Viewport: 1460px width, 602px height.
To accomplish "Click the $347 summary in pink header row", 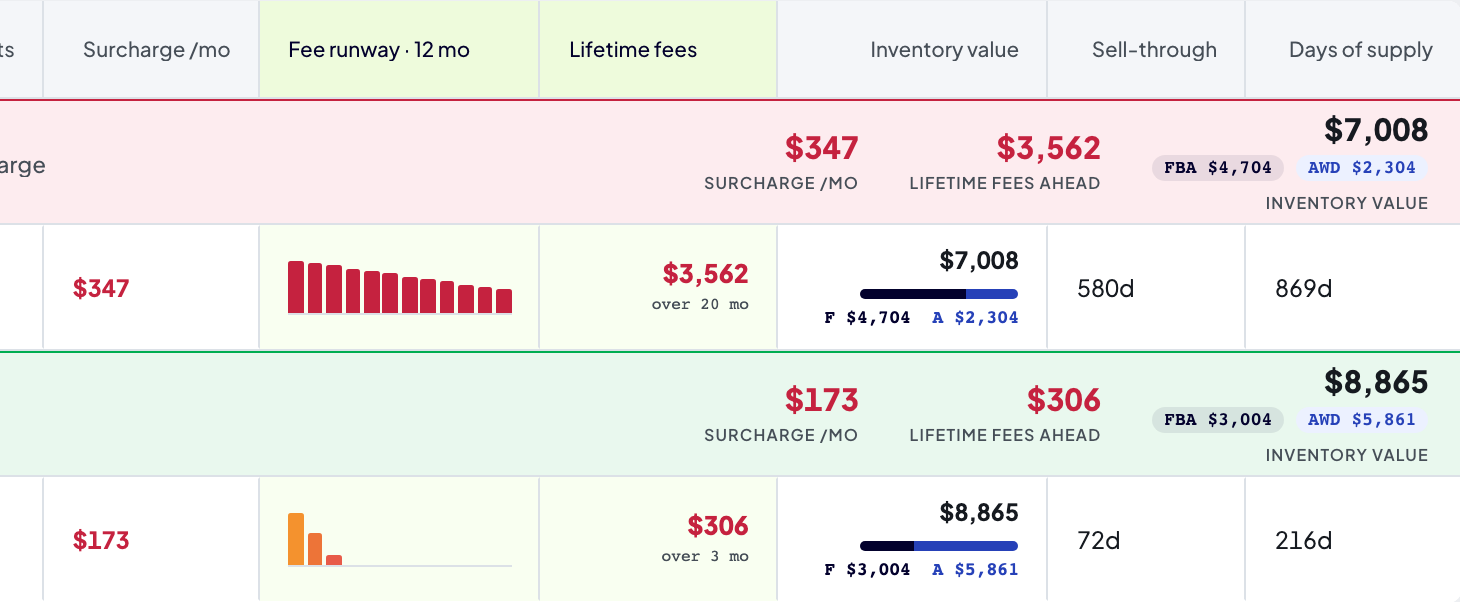I will [821, 148].
